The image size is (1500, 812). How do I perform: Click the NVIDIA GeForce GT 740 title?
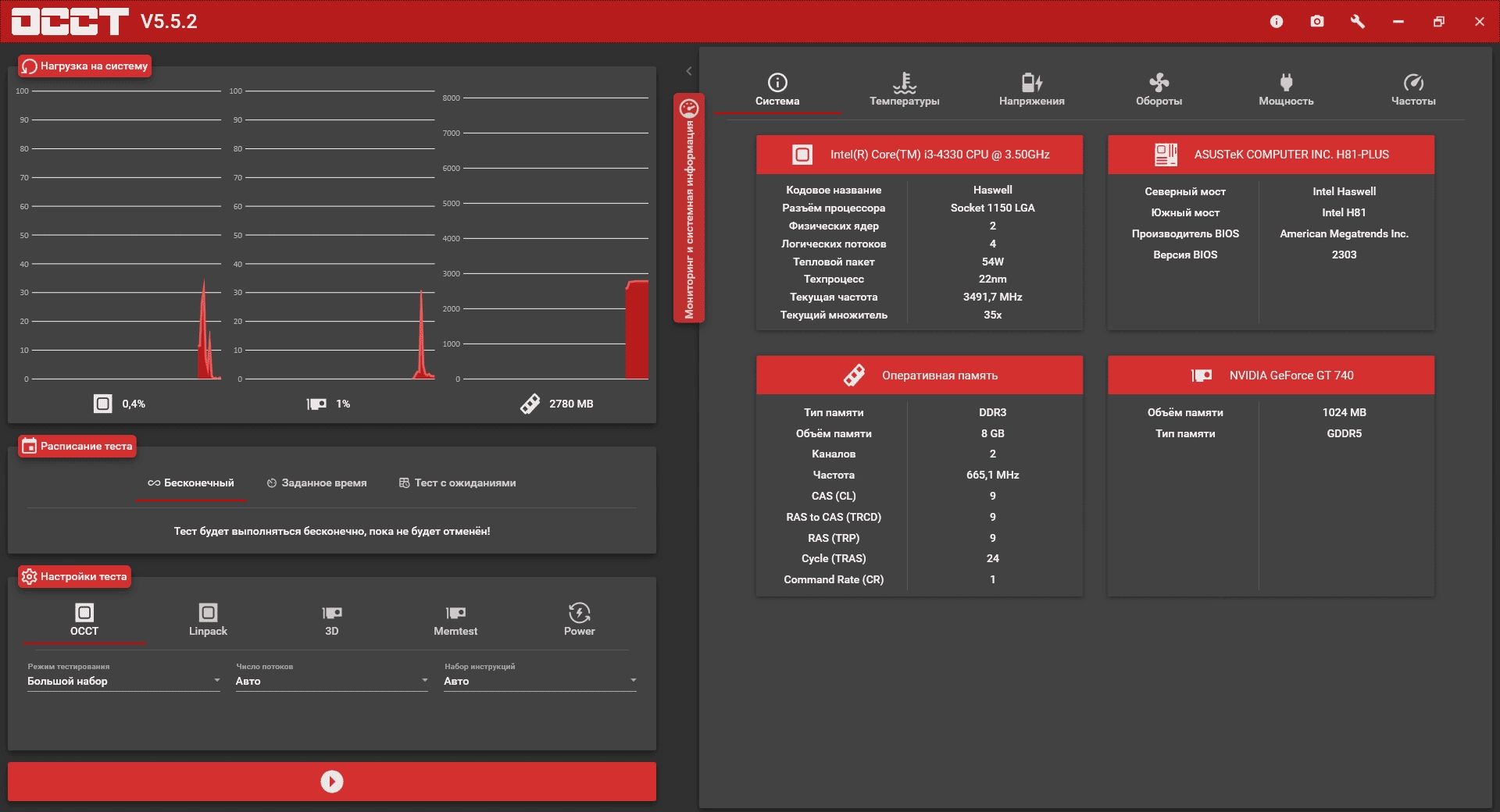tap(1291, 376)
